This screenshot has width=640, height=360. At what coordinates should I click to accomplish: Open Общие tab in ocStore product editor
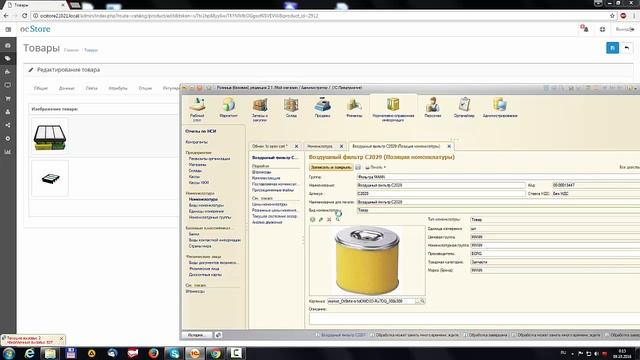41,88
